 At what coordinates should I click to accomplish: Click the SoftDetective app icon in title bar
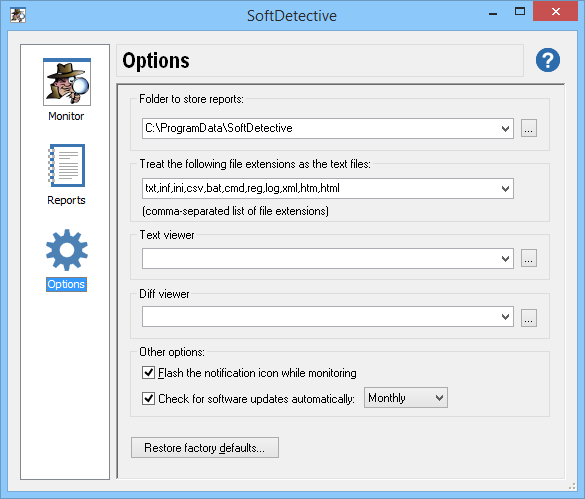[18, 15]
